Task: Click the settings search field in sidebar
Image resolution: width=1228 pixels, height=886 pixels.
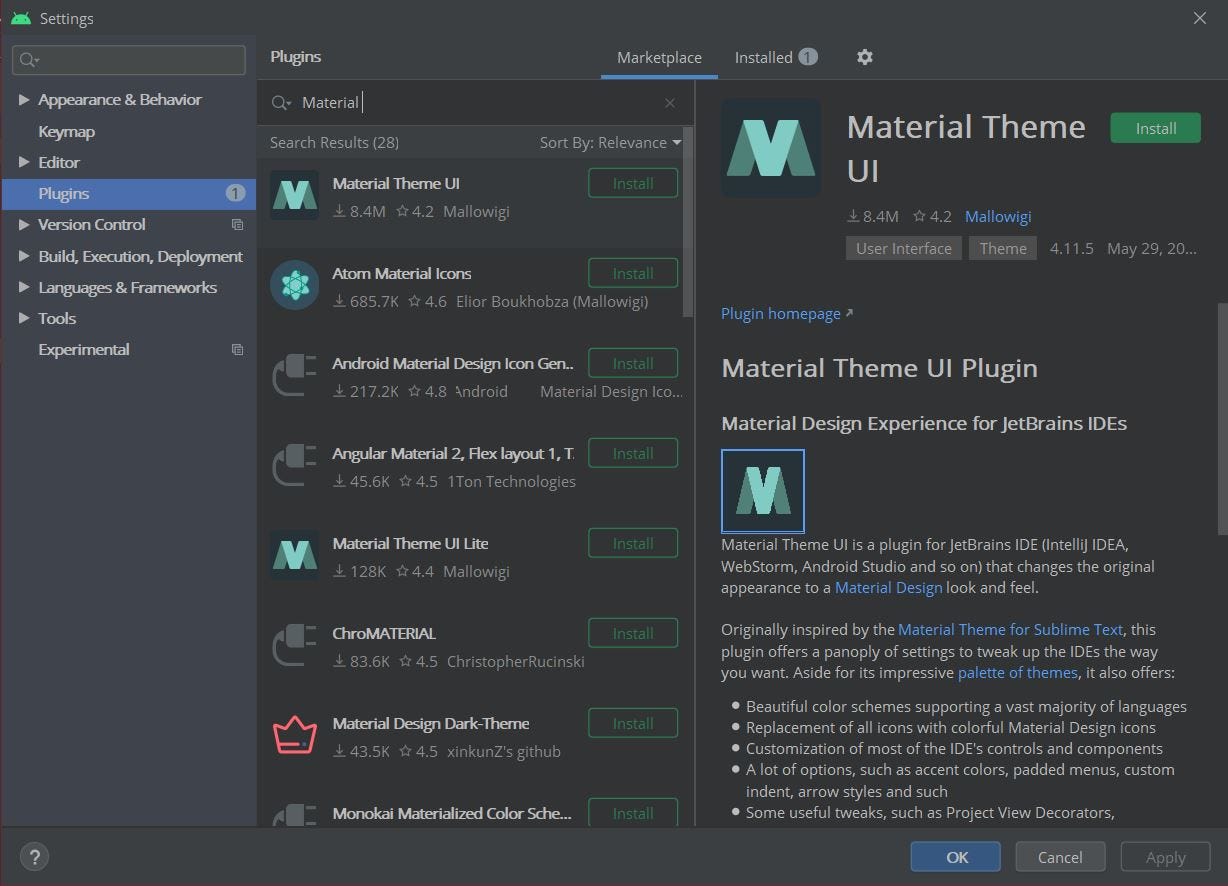Action: tap(128, 60)
